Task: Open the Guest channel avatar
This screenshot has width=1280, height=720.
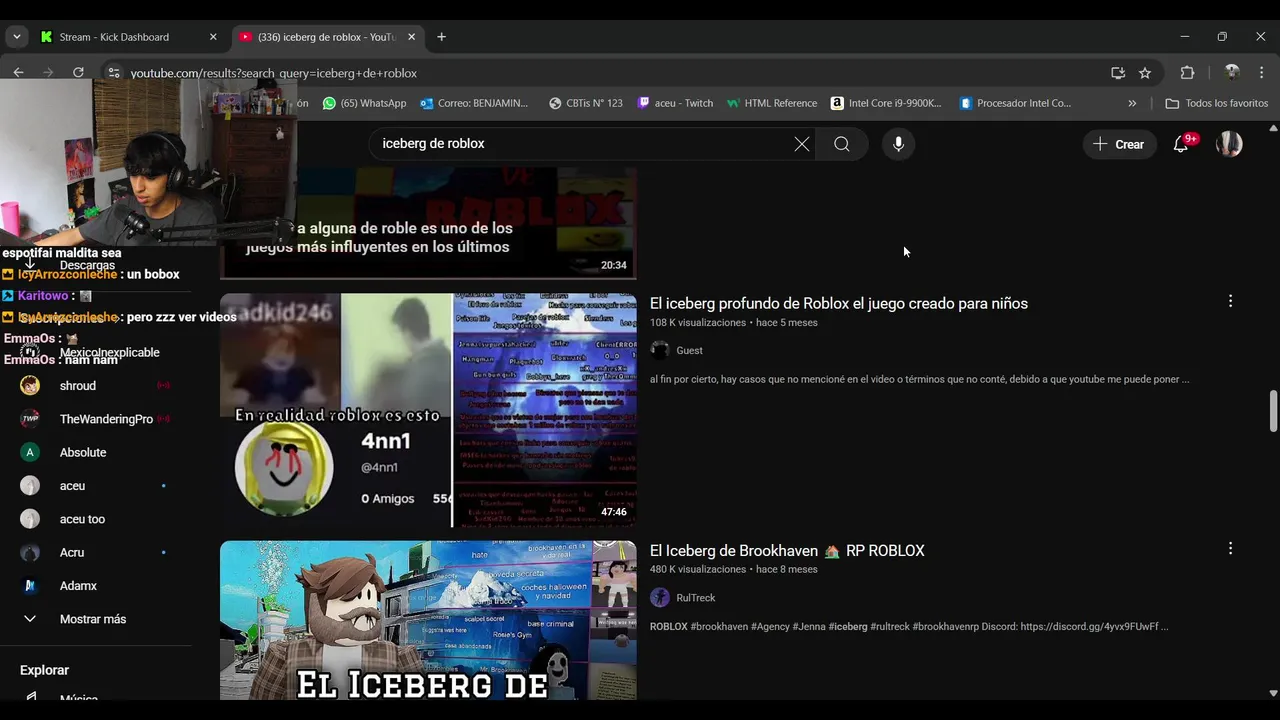Action: 660,350
